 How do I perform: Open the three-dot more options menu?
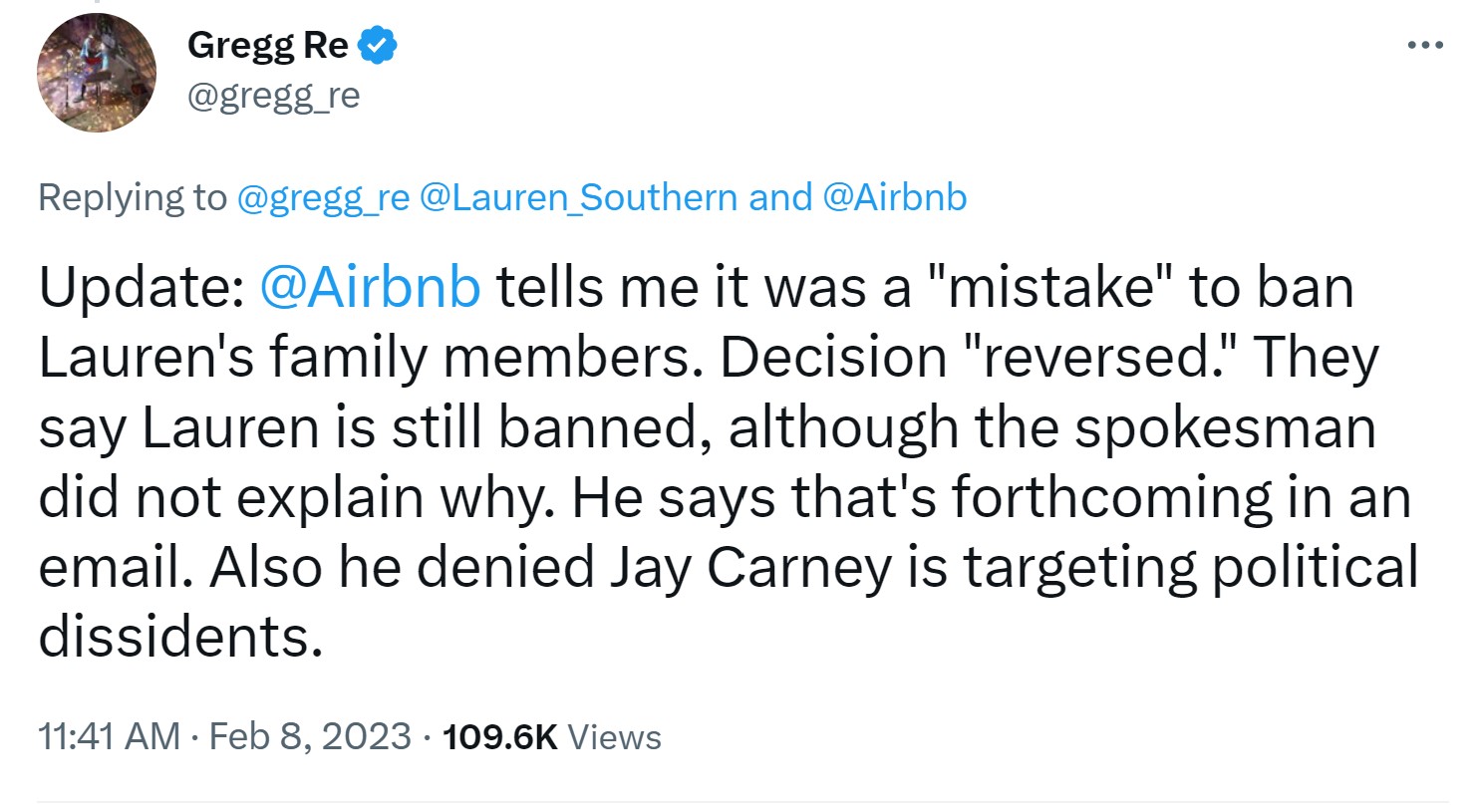click(1425, 45)
